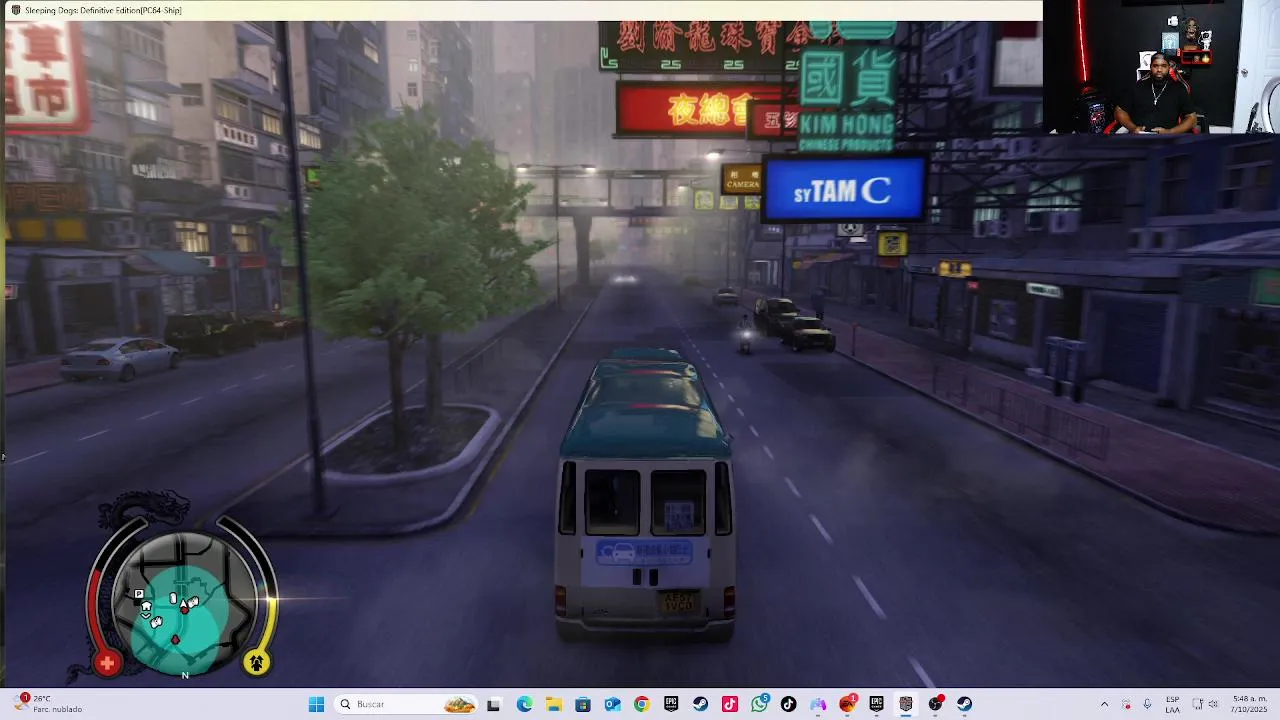This screenshot has height=720, width=1280.
Task: Open the black TikTok taskbar icon
Action: click(788, 704)
